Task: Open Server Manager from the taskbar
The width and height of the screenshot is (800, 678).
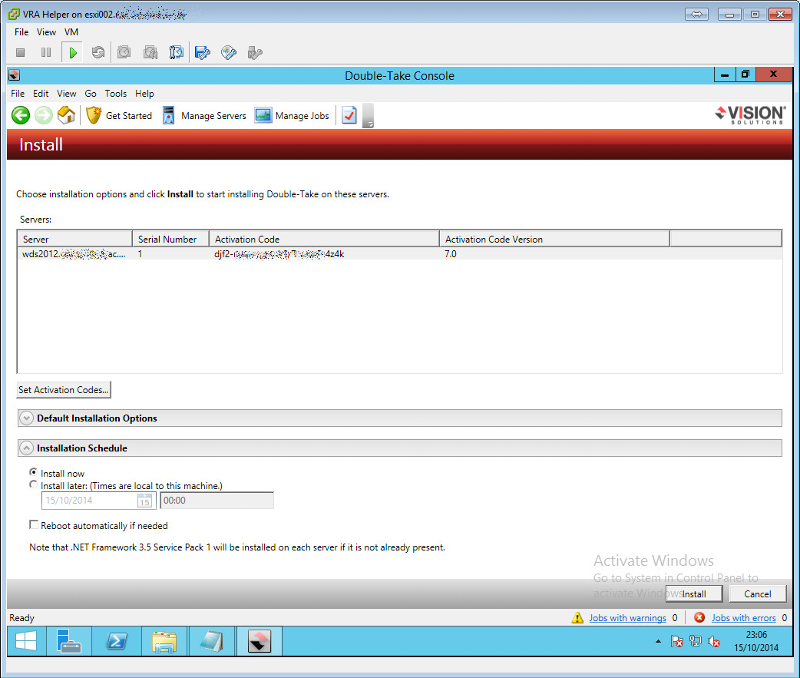Action: pyautogui.click(x=69, y=641)
